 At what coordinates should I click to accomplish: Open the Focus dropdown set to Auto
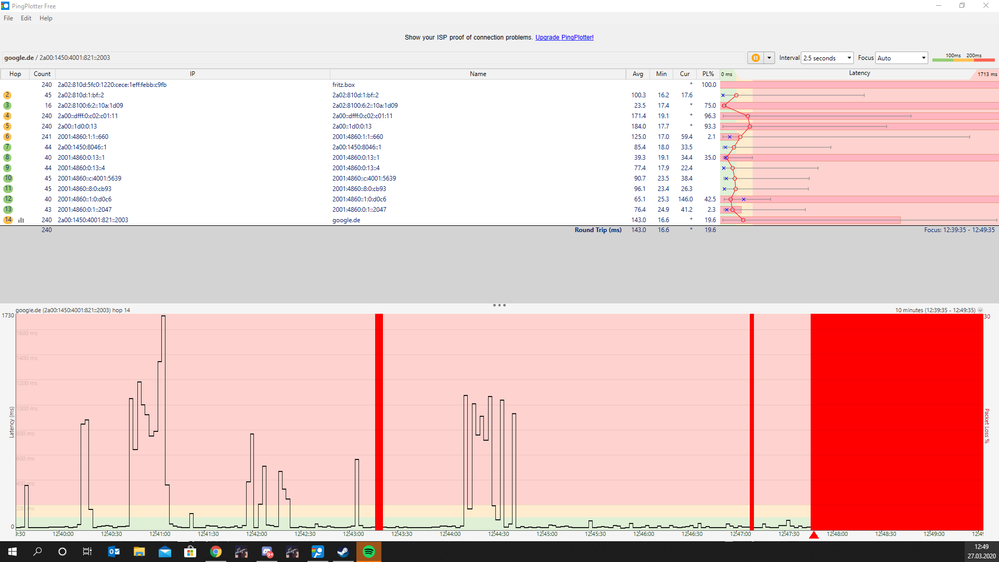902,58
